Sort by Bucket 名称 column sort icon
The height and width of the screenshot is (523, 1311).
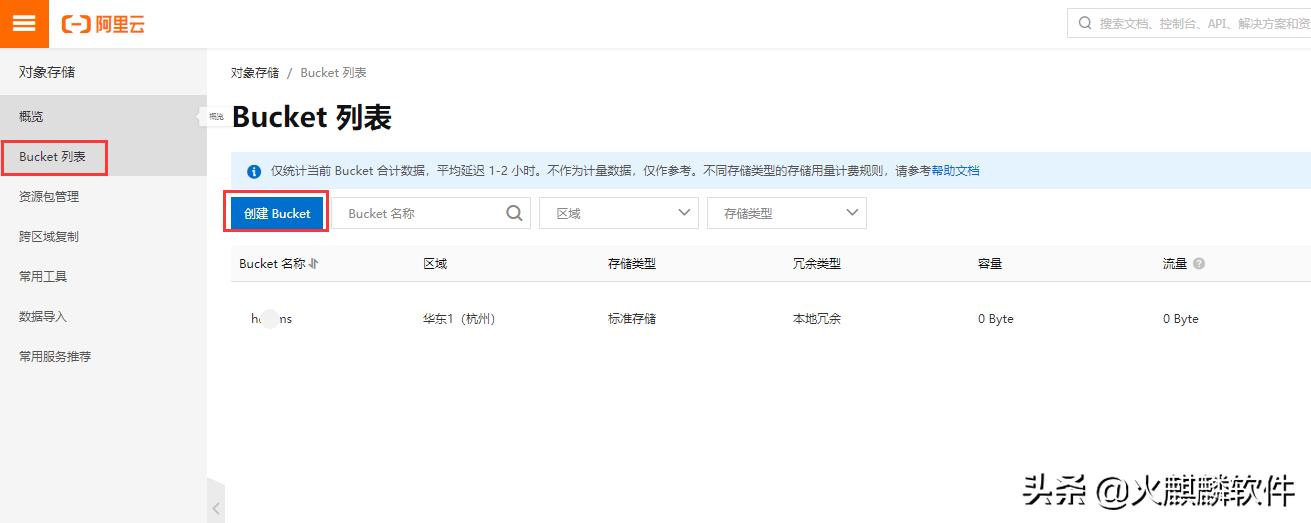tap(313, 264)
